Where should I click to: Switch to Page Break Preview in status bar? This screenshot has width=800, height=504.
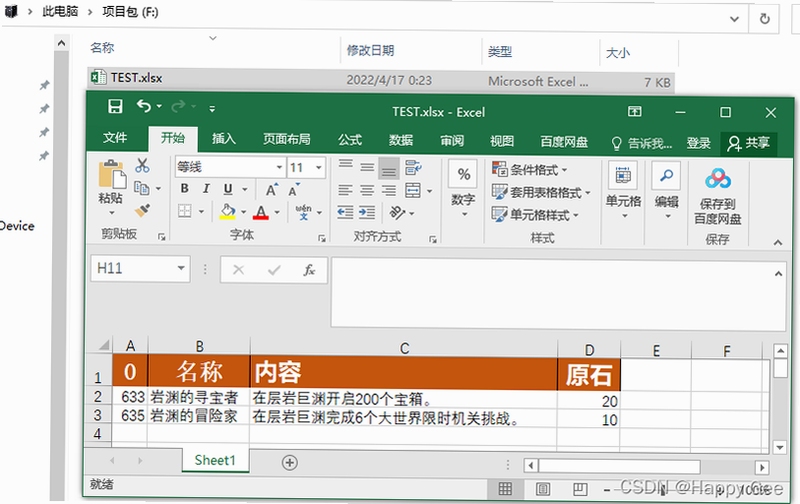580,489
